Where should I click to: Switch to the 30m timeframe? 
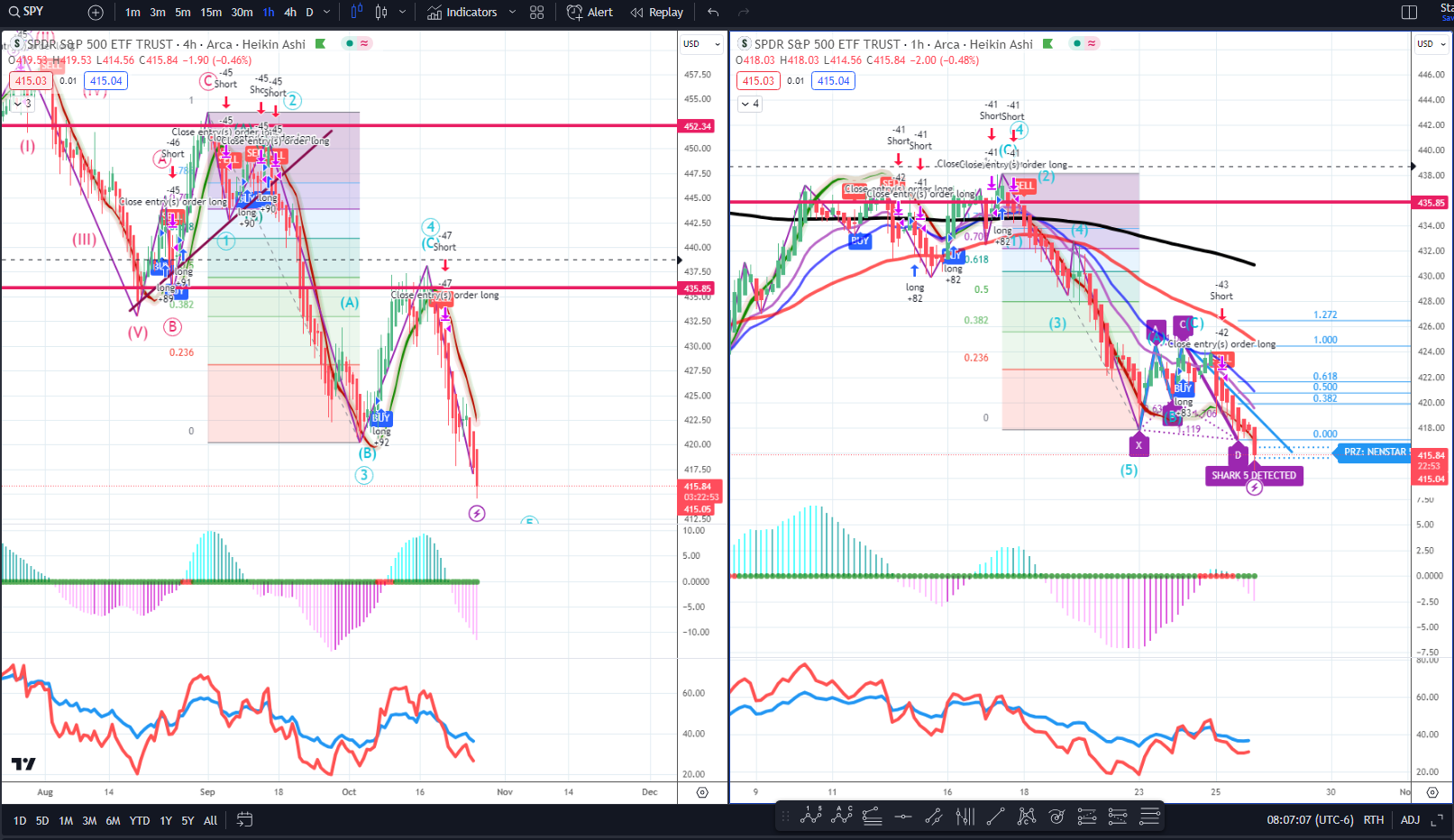click(x=242, y=13)
